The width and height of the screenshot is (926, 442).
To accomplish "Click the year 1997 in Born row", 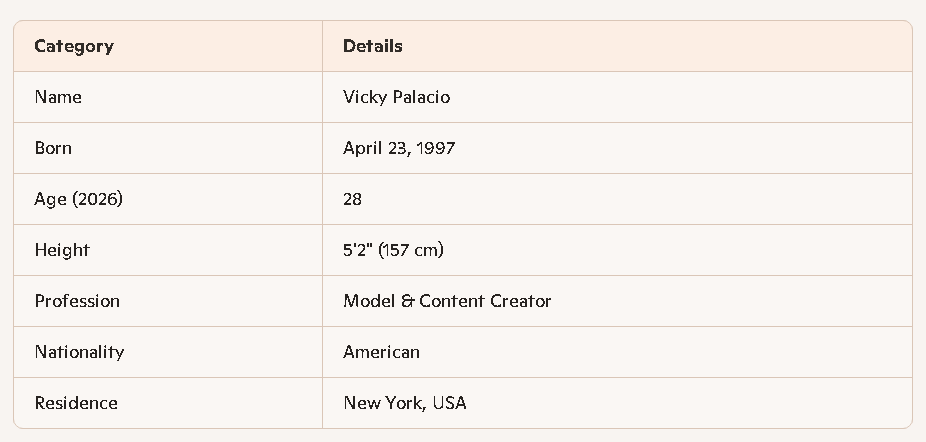I will 436,148.
